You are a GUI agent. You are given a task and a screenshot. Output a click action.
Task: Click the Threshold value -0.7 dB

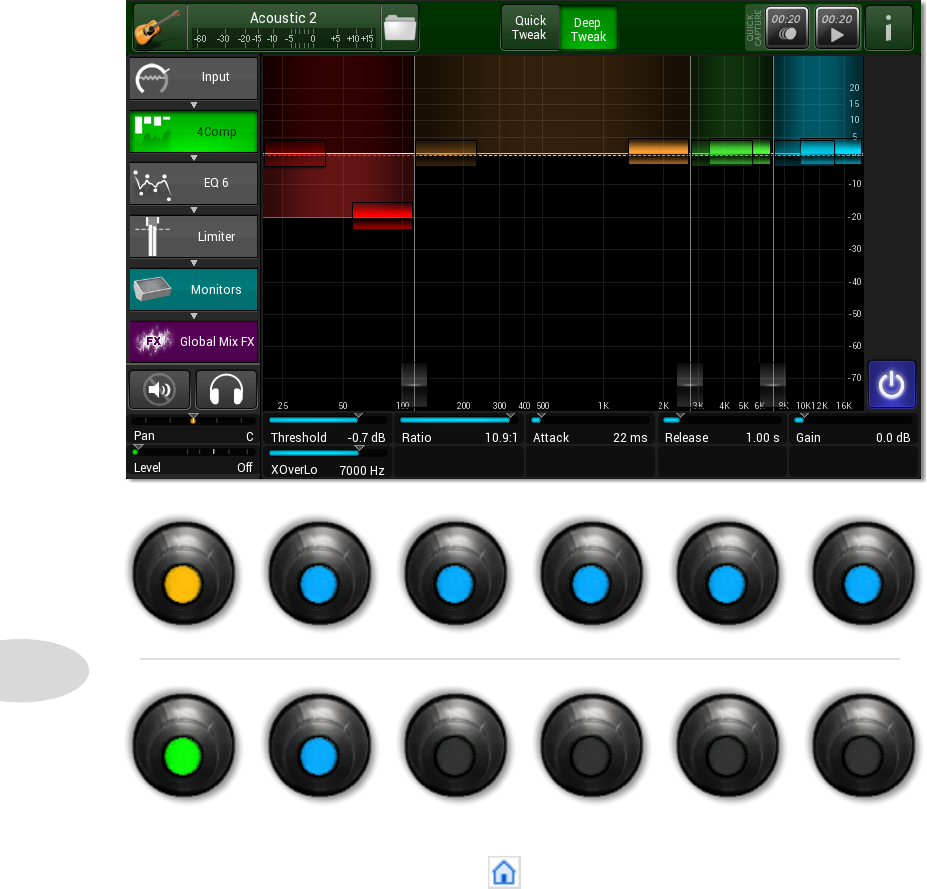366,438
